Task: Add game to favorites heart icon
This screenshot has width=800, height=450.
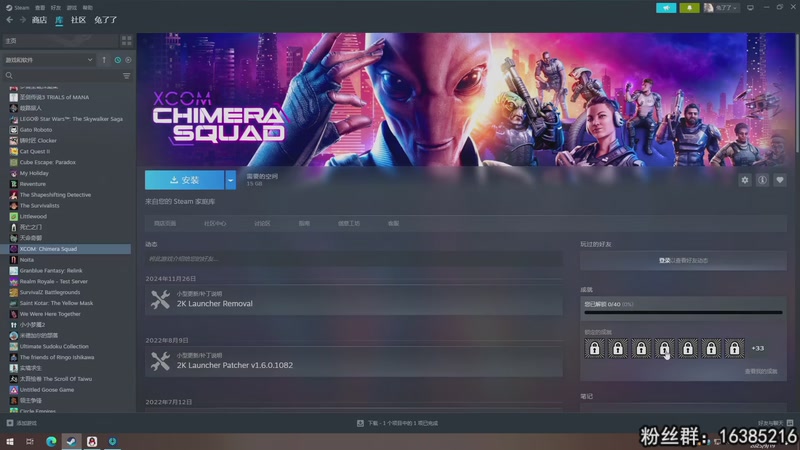Action: [780, 180]
